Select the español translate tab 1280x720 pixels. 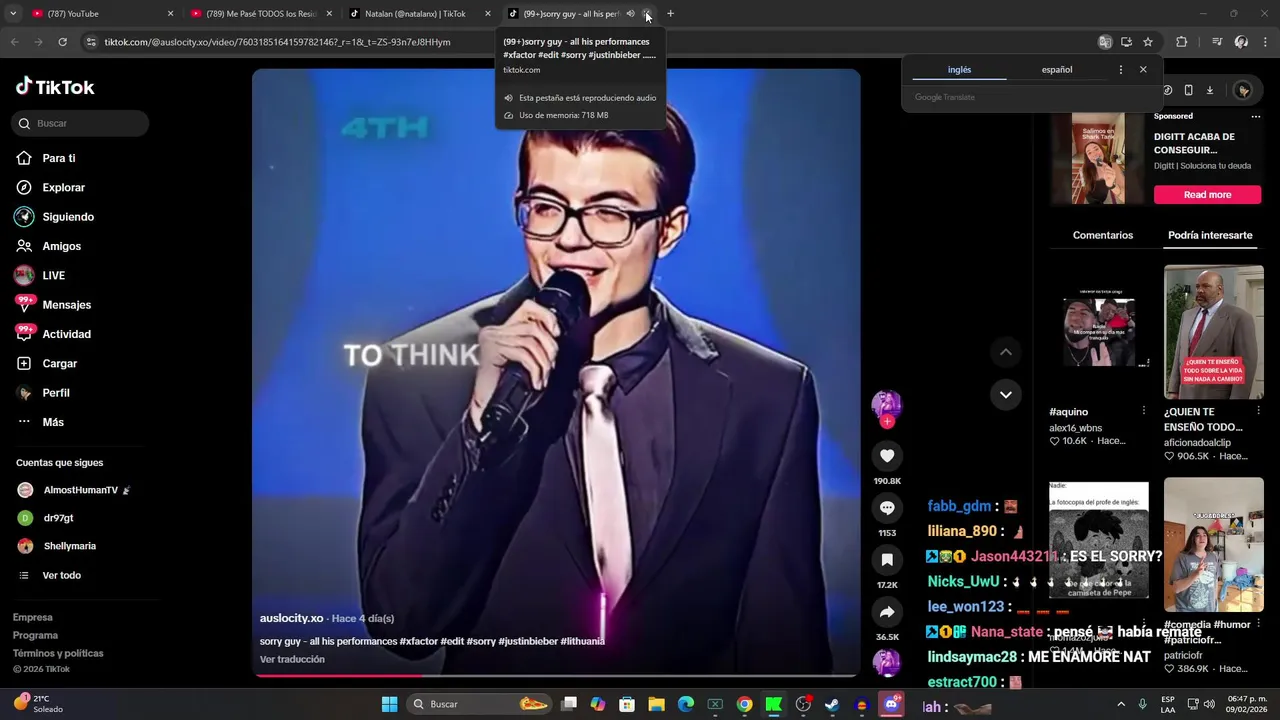point(1057,70)
